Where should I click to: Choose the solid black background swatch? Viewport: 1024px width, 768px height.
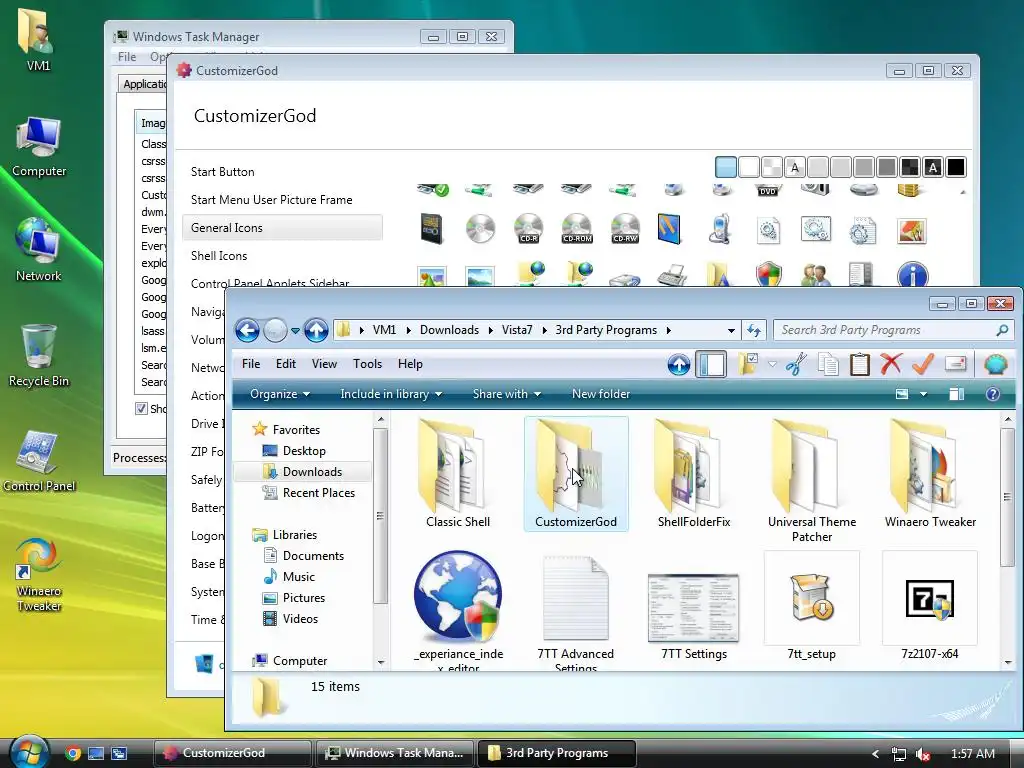[955, 167]
